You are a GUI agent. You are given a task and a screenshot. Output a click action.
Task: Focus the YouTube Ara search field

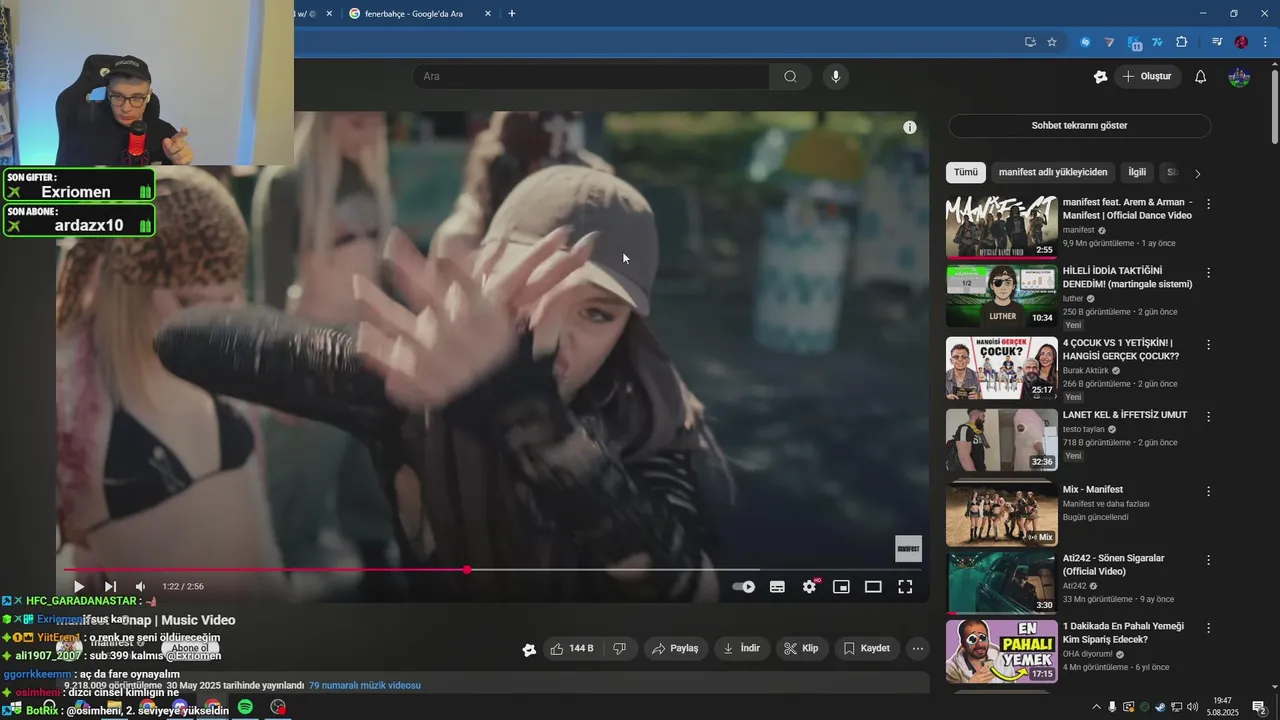(x=590, y=76)
